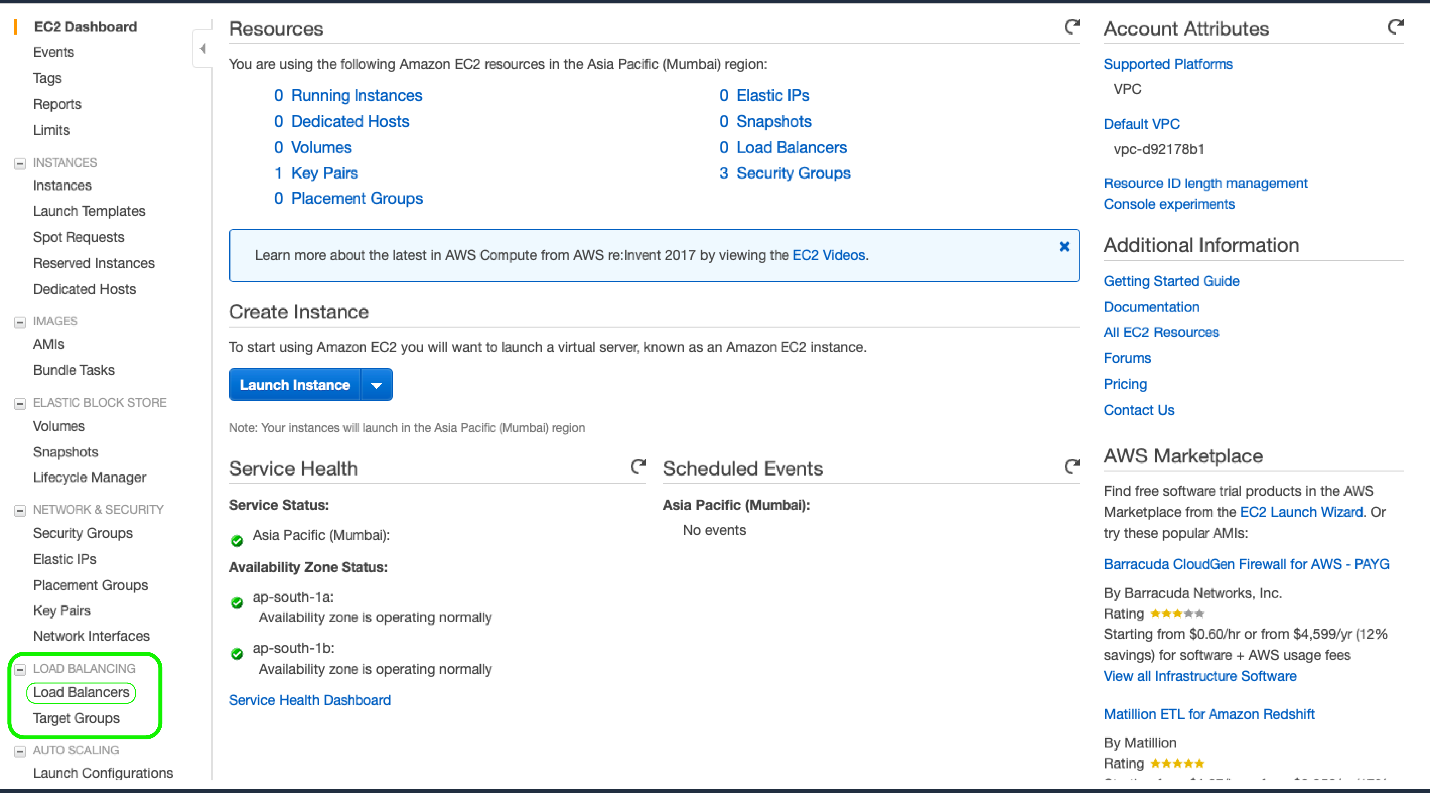Open Security Groups in sidebar
The image size is (1430, 793).
[x=83, y=533]
